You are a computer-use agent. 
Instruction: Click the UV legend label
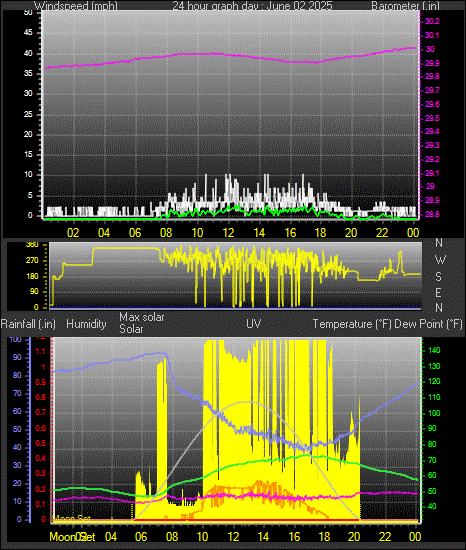[254, 323]
